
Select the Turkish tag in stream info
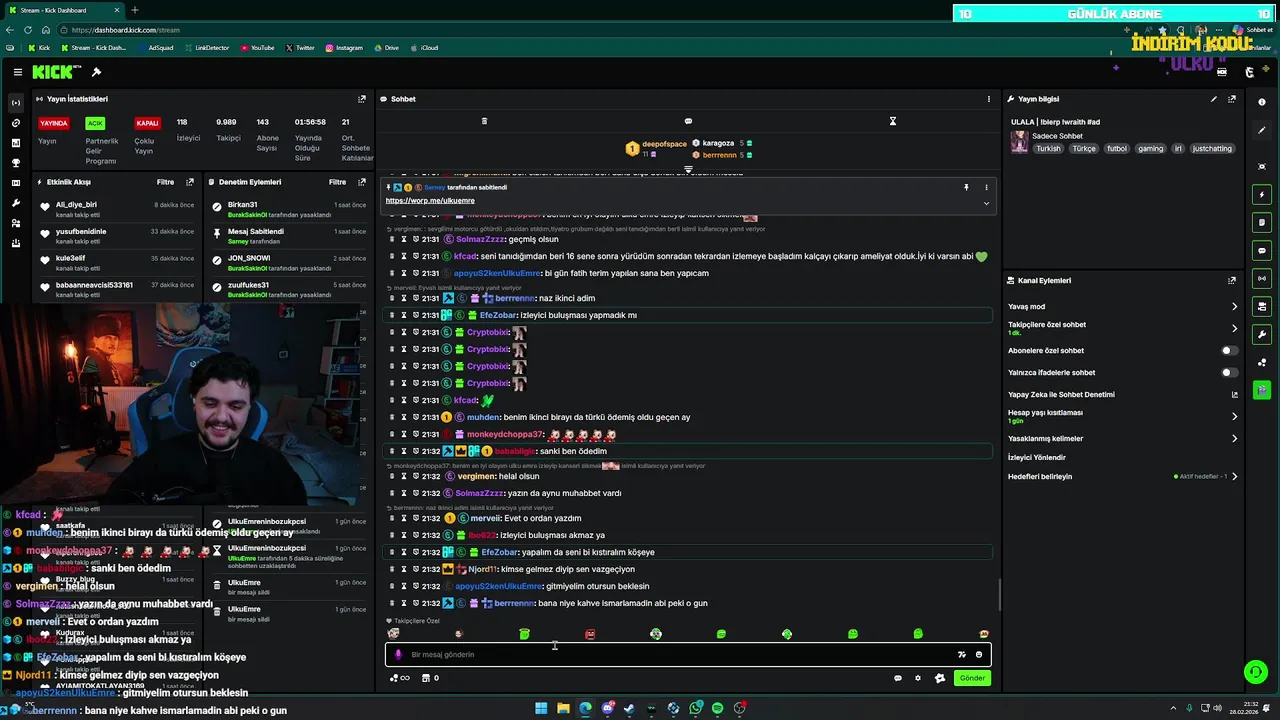(1048, 149)
